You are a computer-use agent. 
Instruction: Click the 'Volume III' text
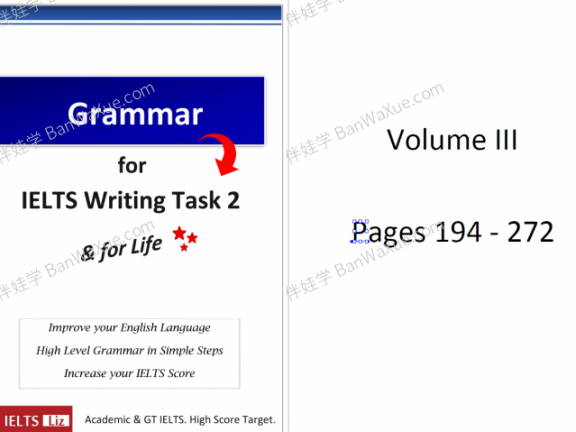coord(452,140)
